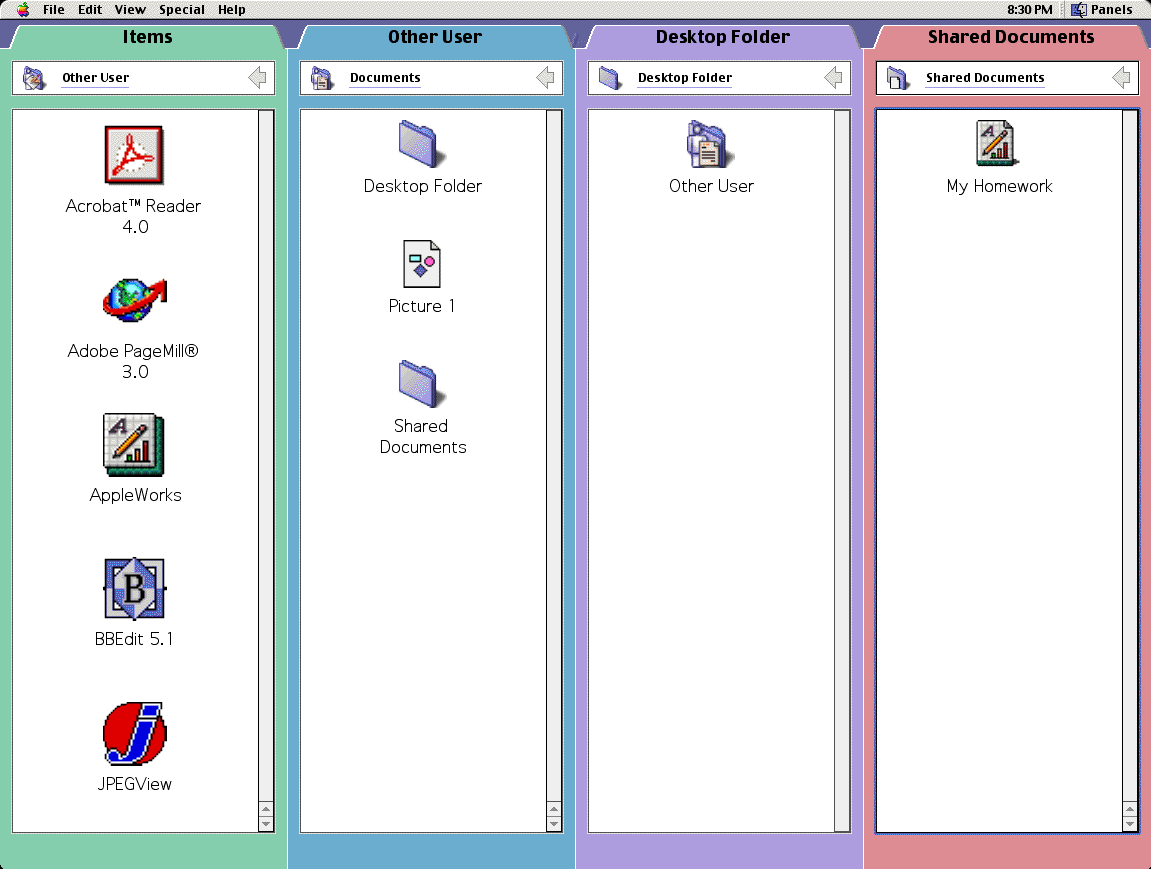
Task: Click the 'AppleWorks' label text
Action: (135, 495)
